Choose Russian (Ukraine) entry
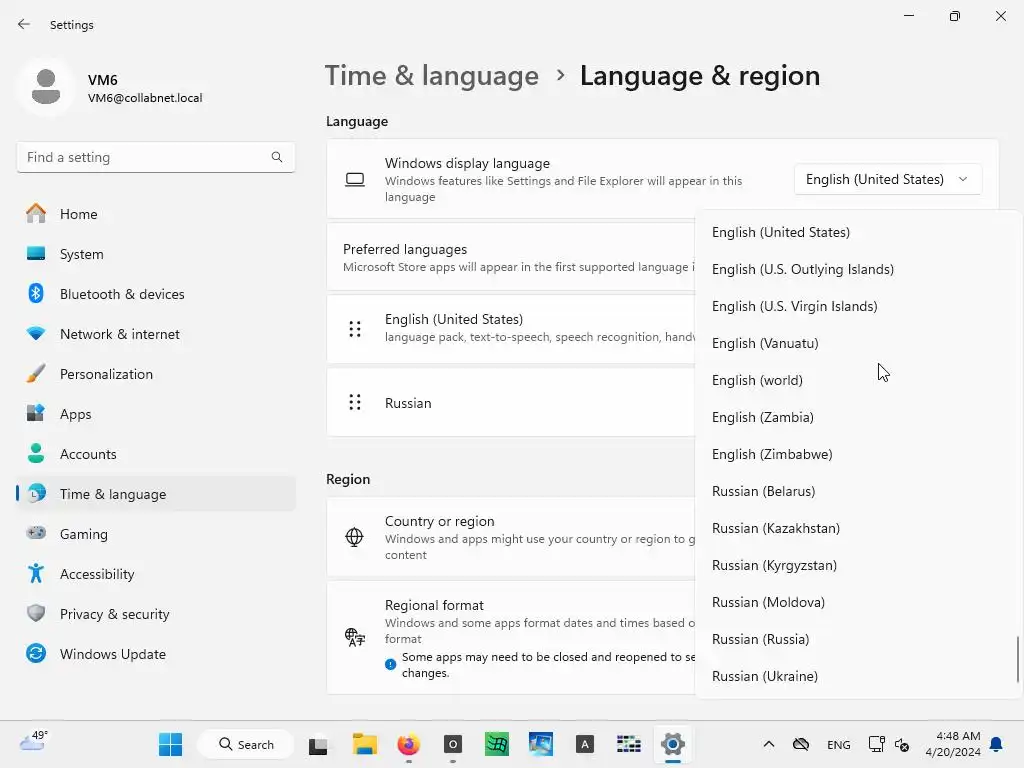1024x768 pixels. 858,676
